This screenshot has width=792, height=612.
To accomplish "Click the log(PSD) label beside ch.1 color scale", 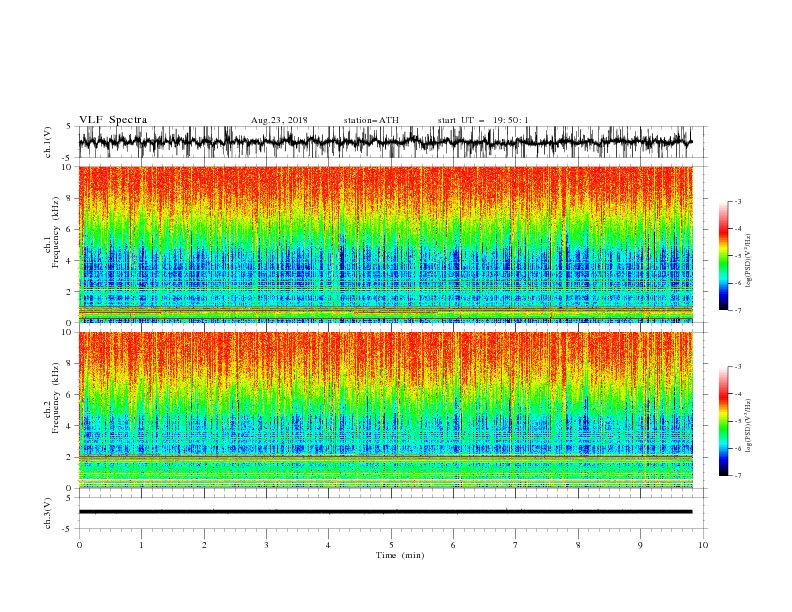I will (749, 261).
